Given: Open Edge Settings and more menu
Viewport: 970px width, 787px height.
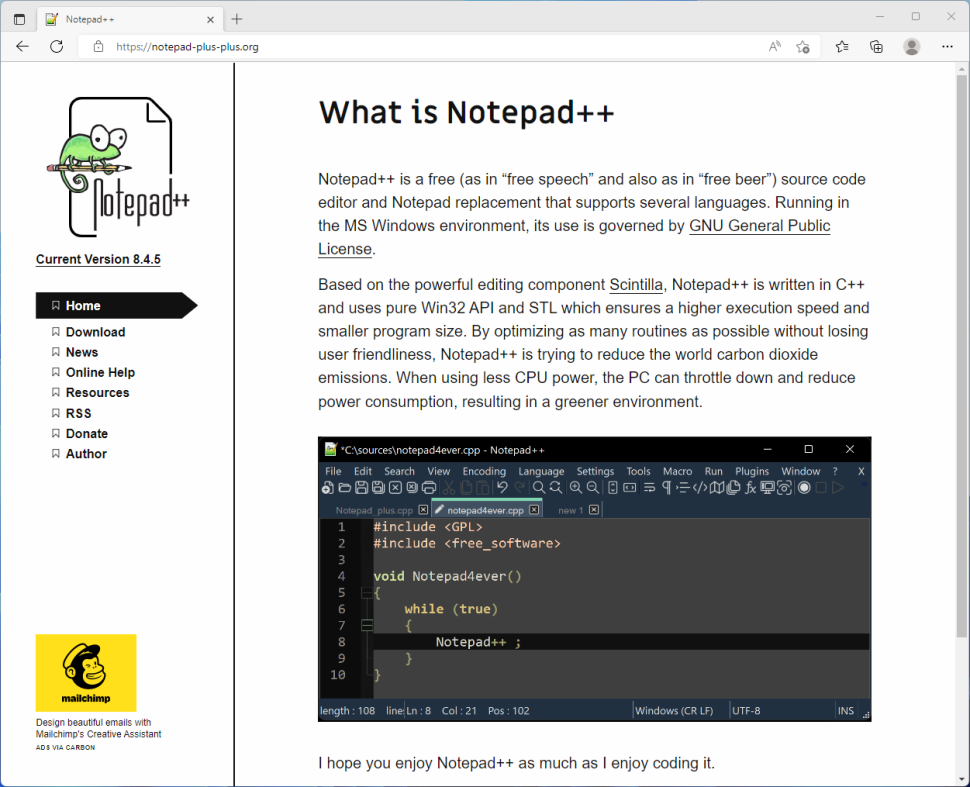Looking at the screenshot, I should [947, 46].
